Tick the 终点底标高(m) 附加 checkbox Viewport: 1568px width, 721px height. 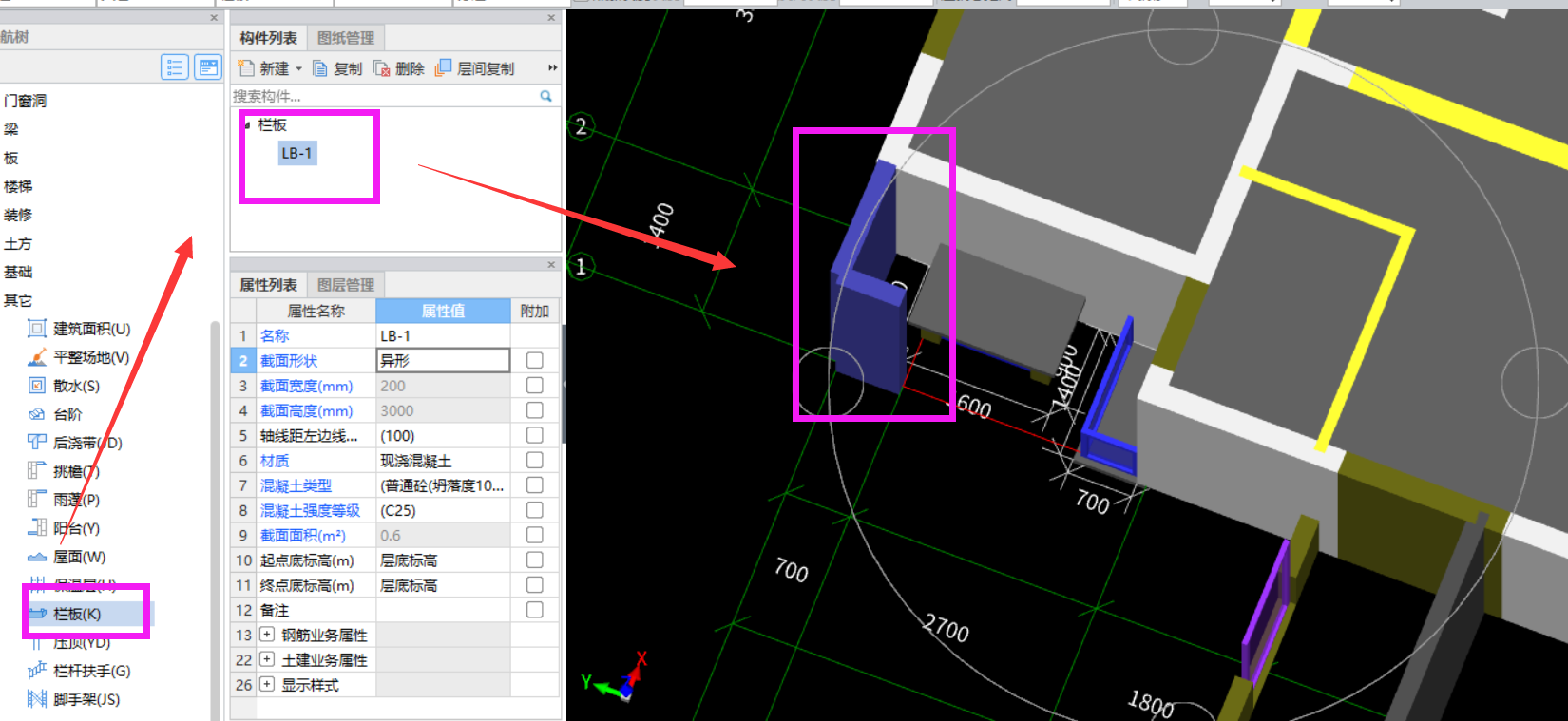point(535,585)
